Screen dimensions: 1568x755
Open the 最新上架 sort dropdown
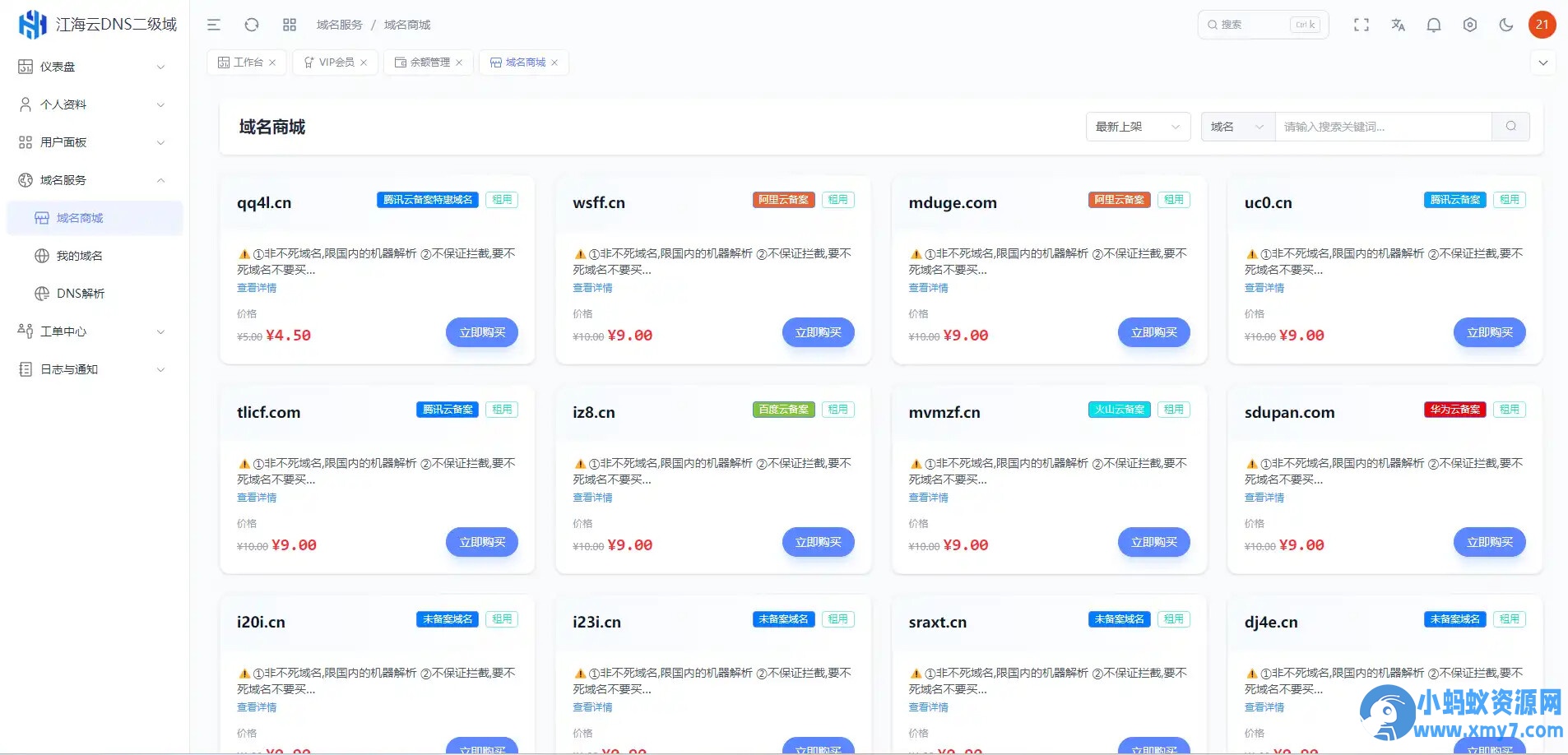(1138, 126)
